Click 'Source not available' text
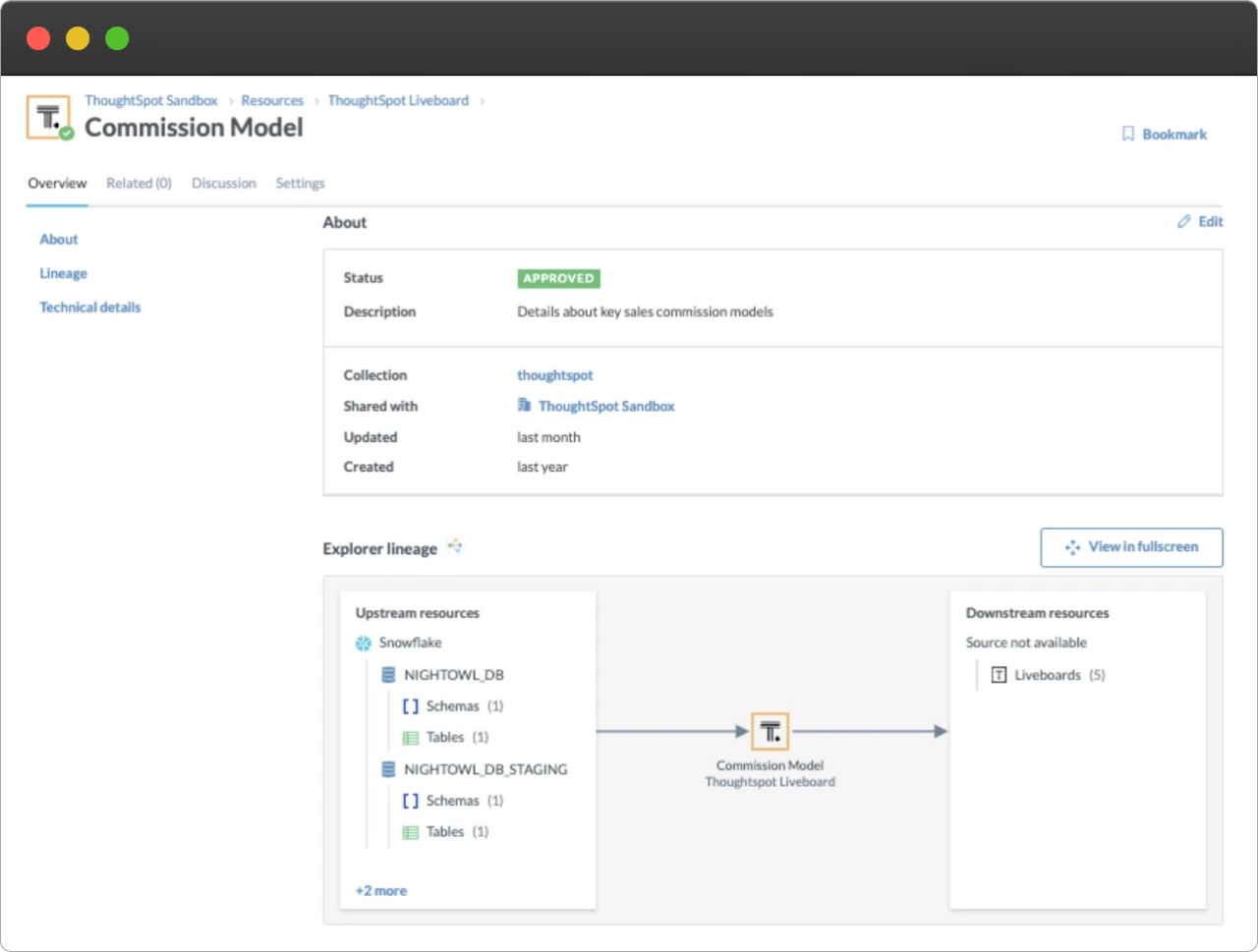This screenshot has height=952, width=1258. pos(1026,643)
